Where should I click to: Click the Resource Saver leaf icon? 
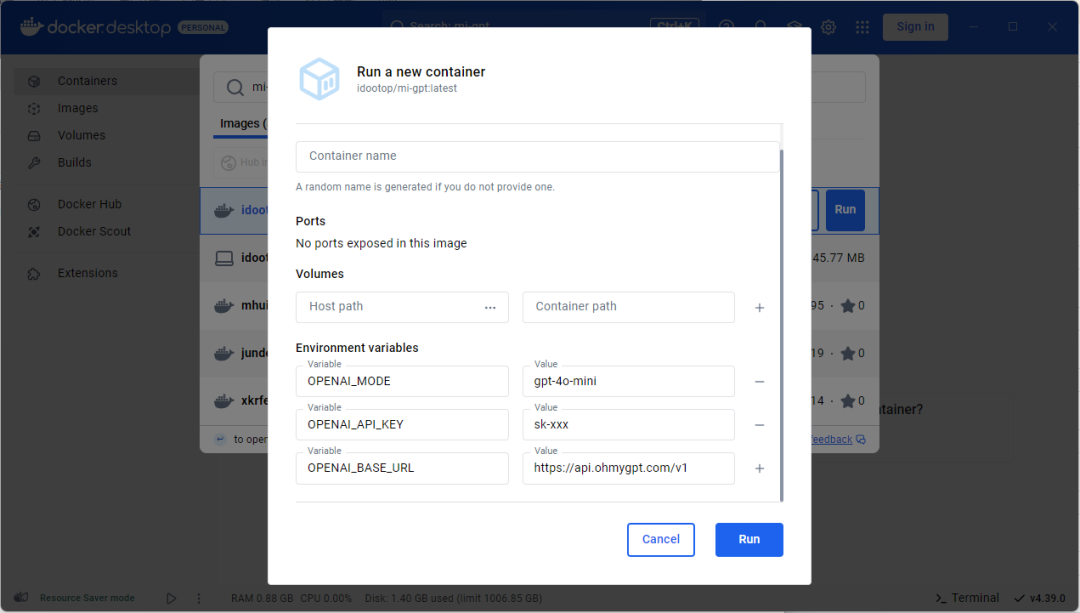tap(21, 597)
